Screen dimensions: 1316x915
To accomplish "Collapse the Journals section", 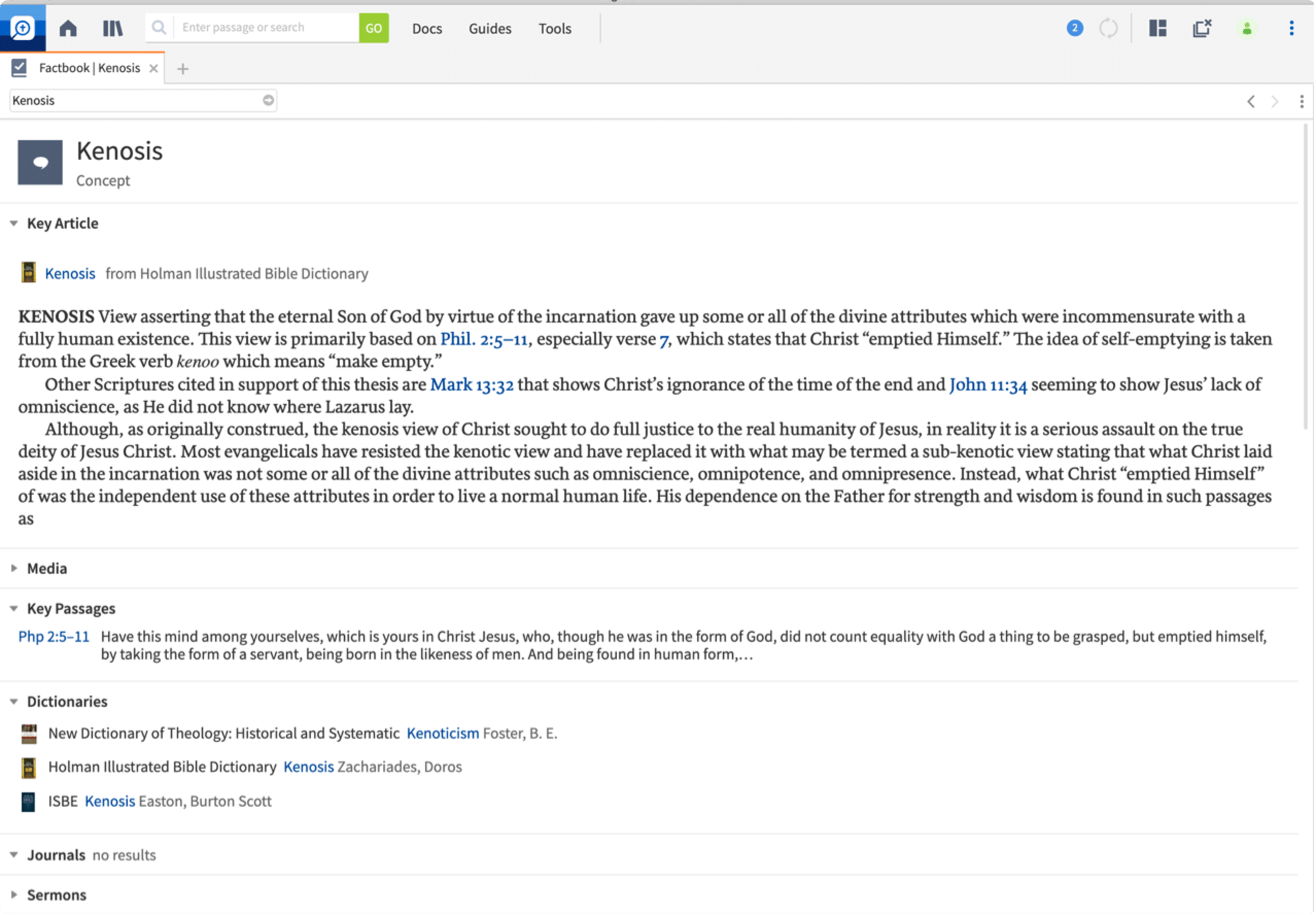I will coord(13,855).
